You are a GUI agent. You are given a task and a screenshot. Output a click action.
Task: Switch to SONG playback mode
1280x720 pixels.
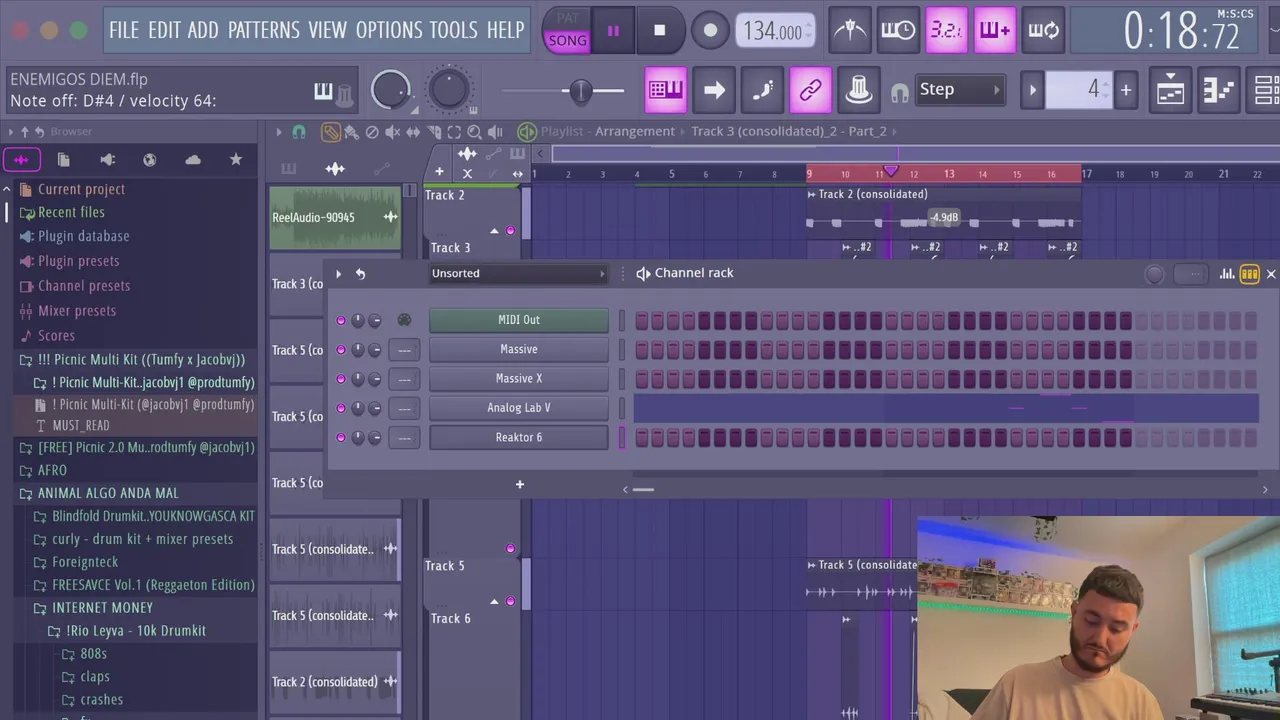567,41
